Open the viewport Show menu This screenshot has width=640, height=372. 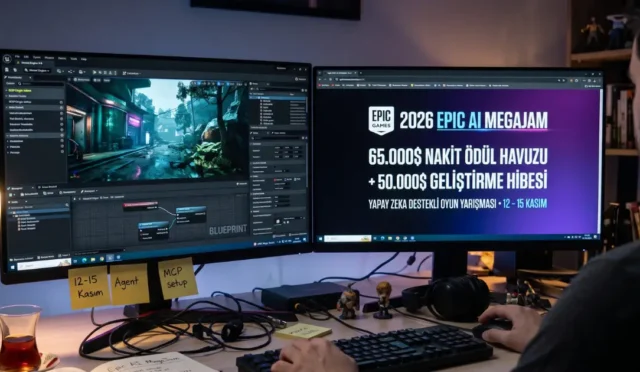[107, 80]
